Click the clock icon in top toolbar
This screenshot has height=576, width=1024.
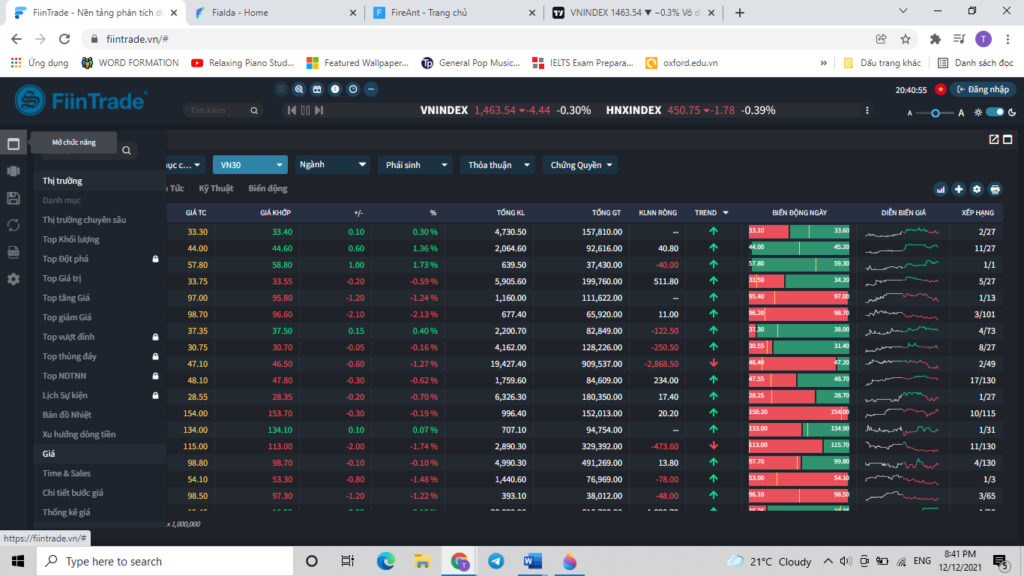click(x=353, y=89)
